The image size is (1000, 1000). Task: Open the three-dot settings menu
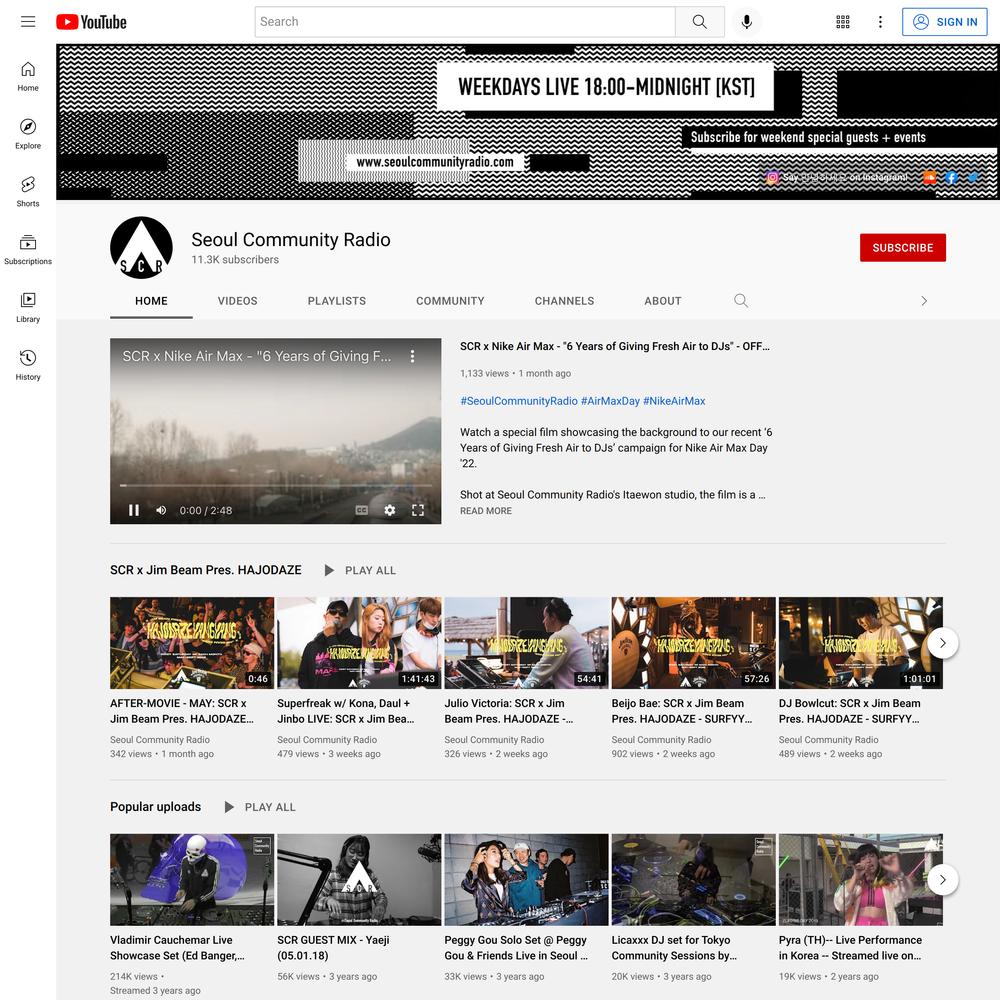[880, 22]
